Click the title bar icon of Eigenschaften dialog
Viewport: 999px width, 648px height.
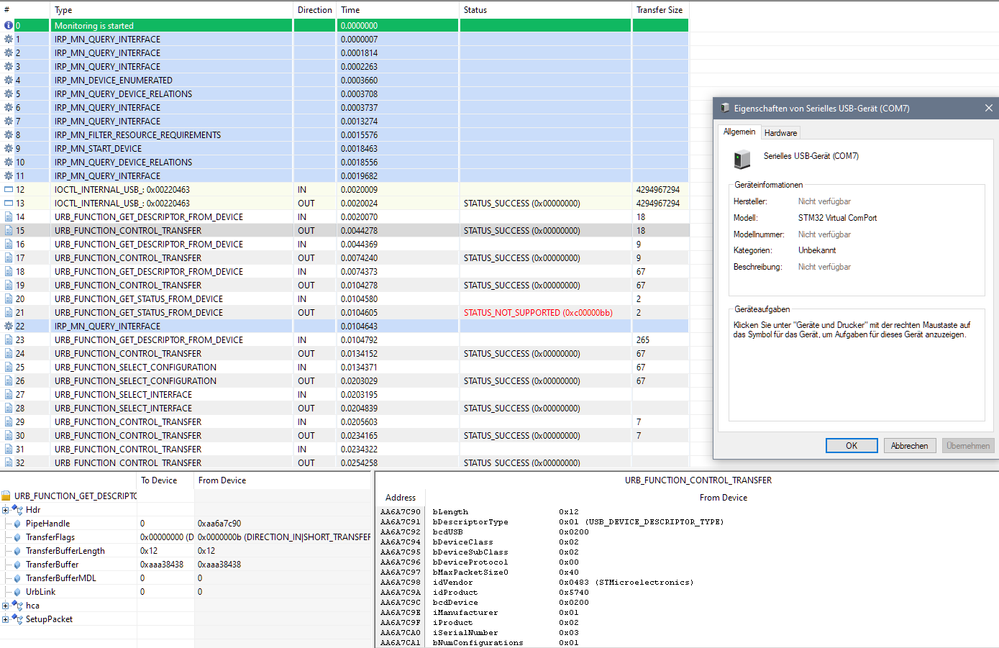tap(725, 108)
